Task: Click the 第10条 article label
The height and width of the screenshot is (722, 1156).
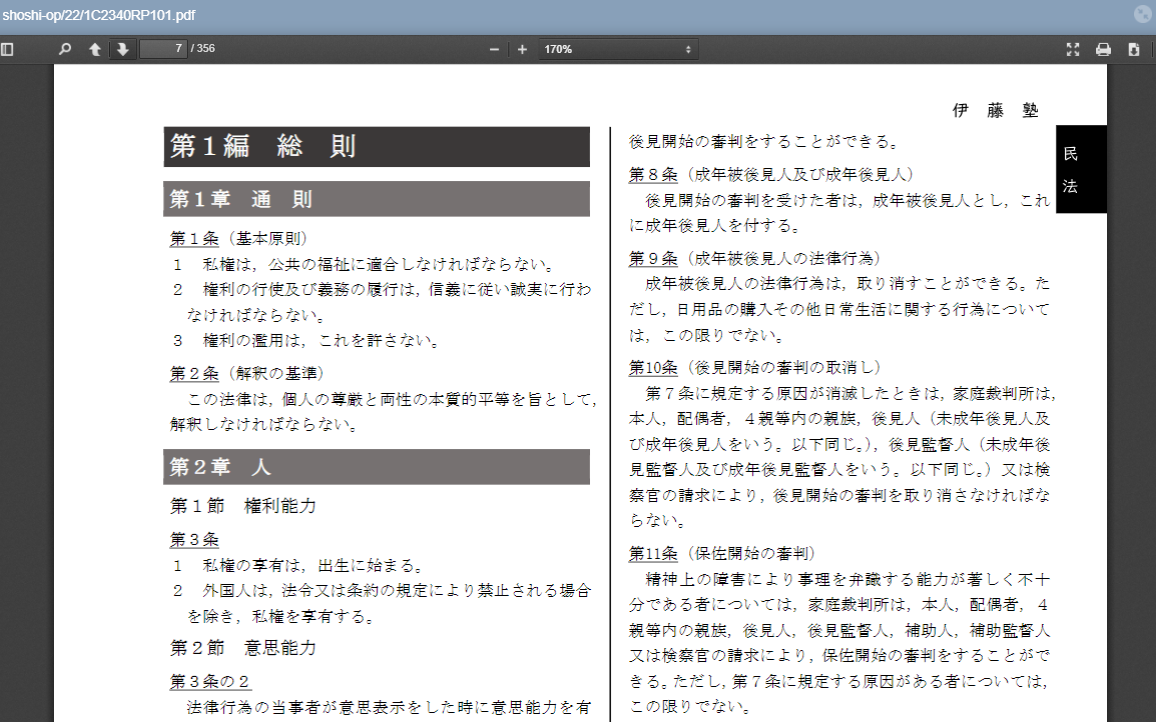Action: pos(653,367)
